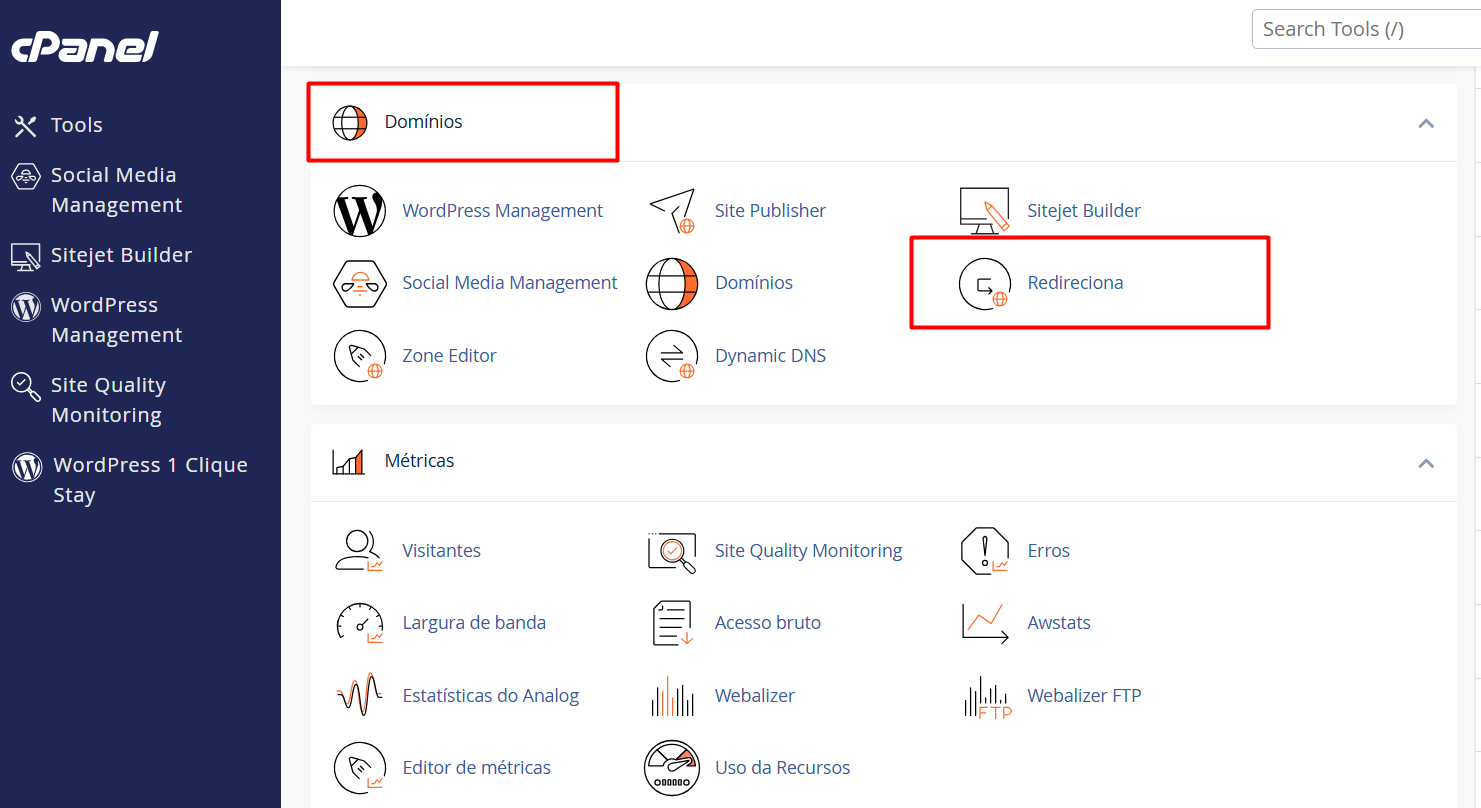Viewport: 1481px width, 808px height.
Task: Collapse the Métricas section
Action: (1426, 463)
